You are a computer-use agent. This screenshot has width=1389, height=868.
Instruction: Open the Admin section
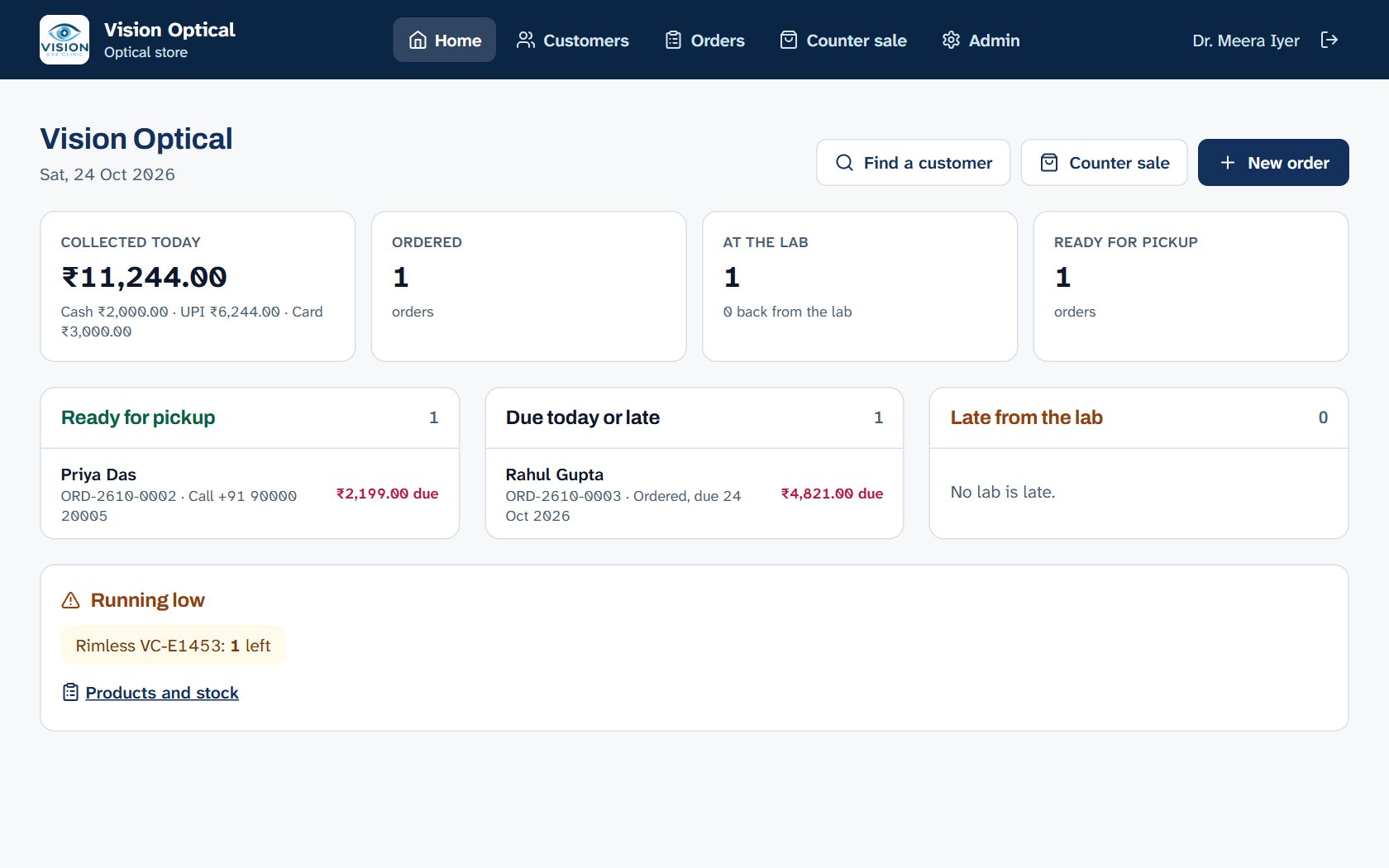[x=981, y=40]
